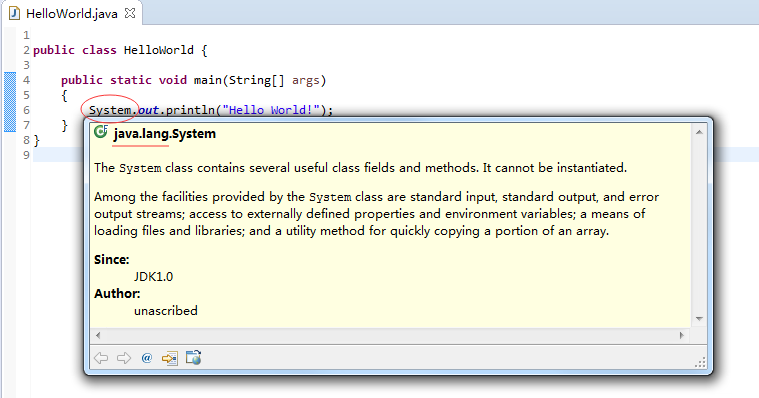
Task: Select the HelloWorld.java editor tab
Action: click(72, 14)
